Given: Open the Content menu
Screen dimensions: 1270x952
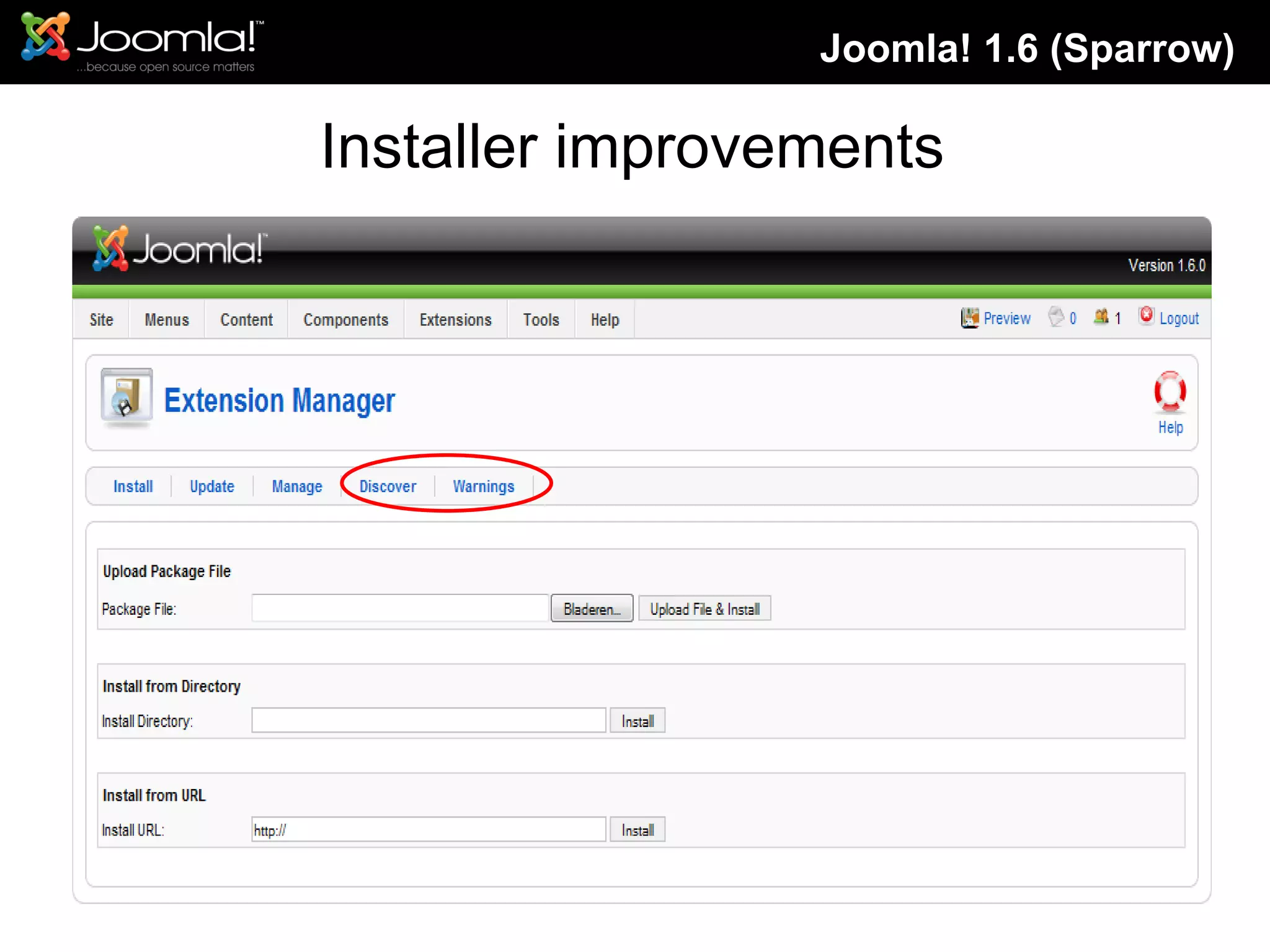Looking at the screenshot, I should [x=246, y=320].
